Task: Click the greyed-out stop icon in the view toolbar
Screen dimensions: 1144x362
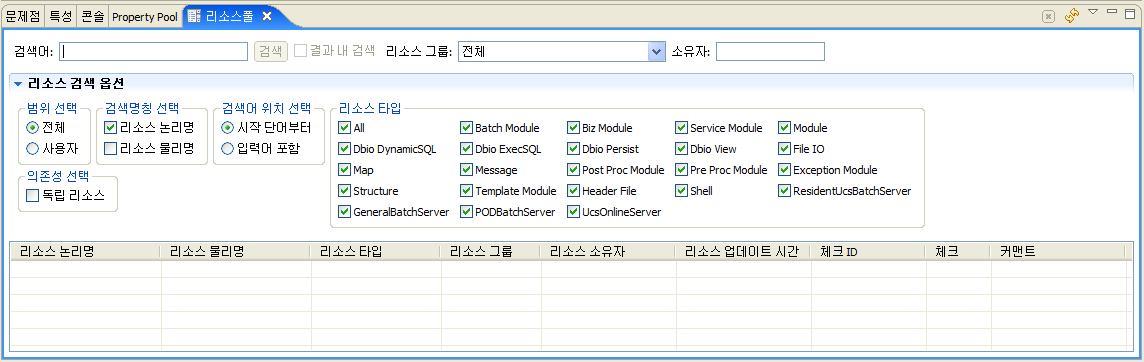Action: coord(1048,16)
